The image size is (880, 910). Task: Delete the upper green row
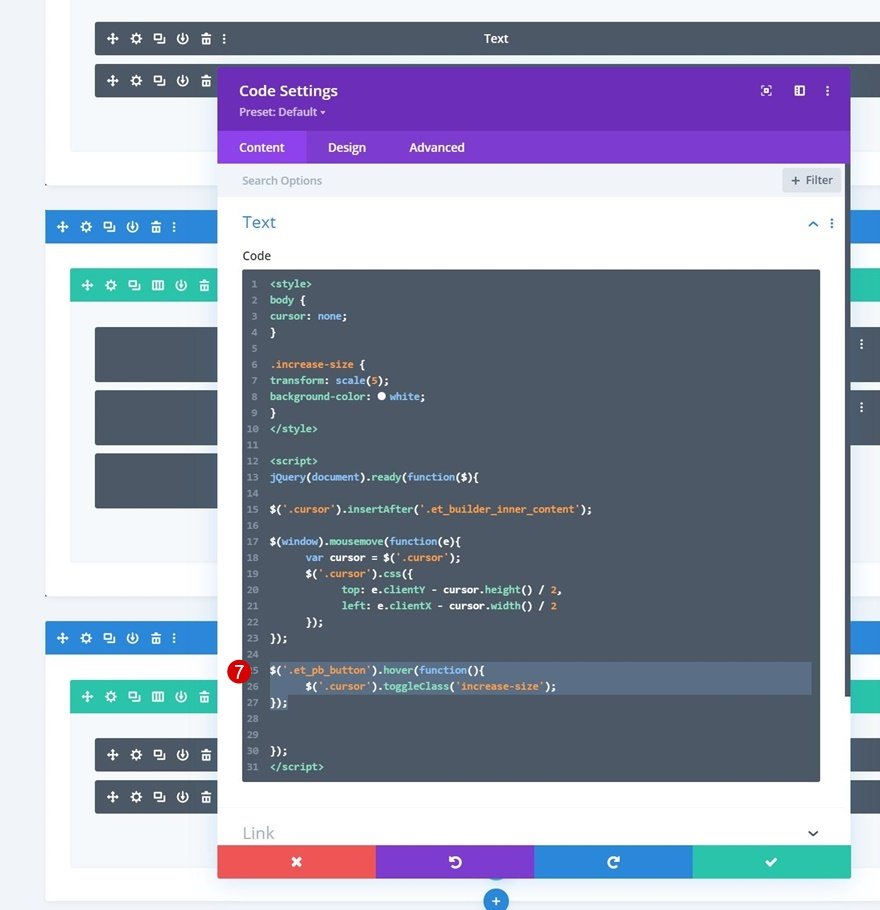204,285
